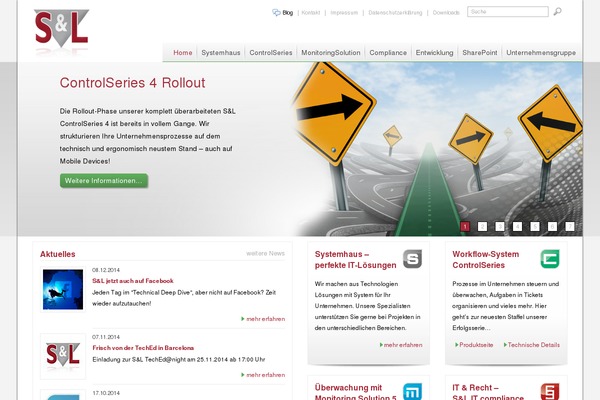Open the Entwicklung menu

tap(434, 53)
